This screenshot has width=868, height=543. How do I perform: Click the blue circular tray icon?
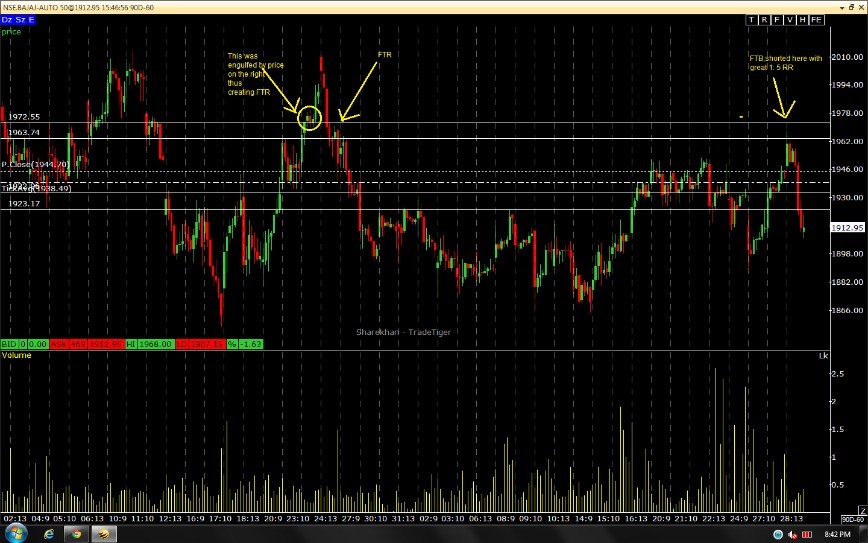point(778,535)
